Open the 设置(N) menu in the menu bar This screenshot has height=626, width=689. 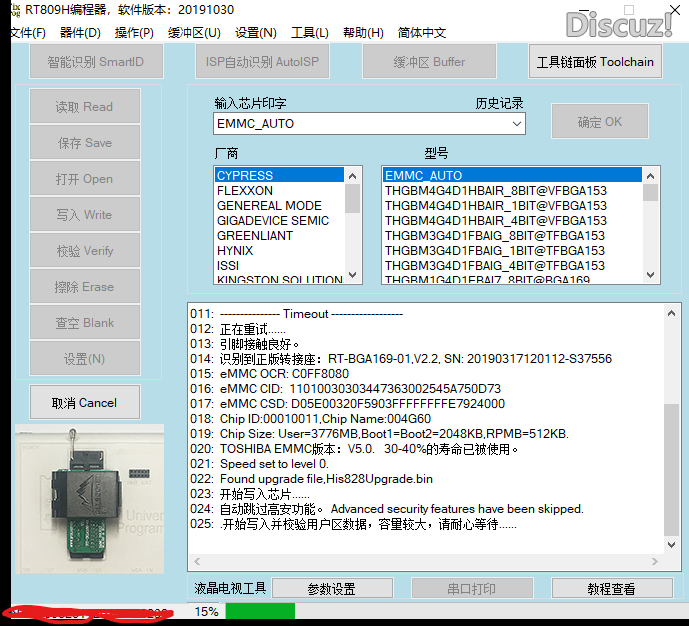coord(255,33)
